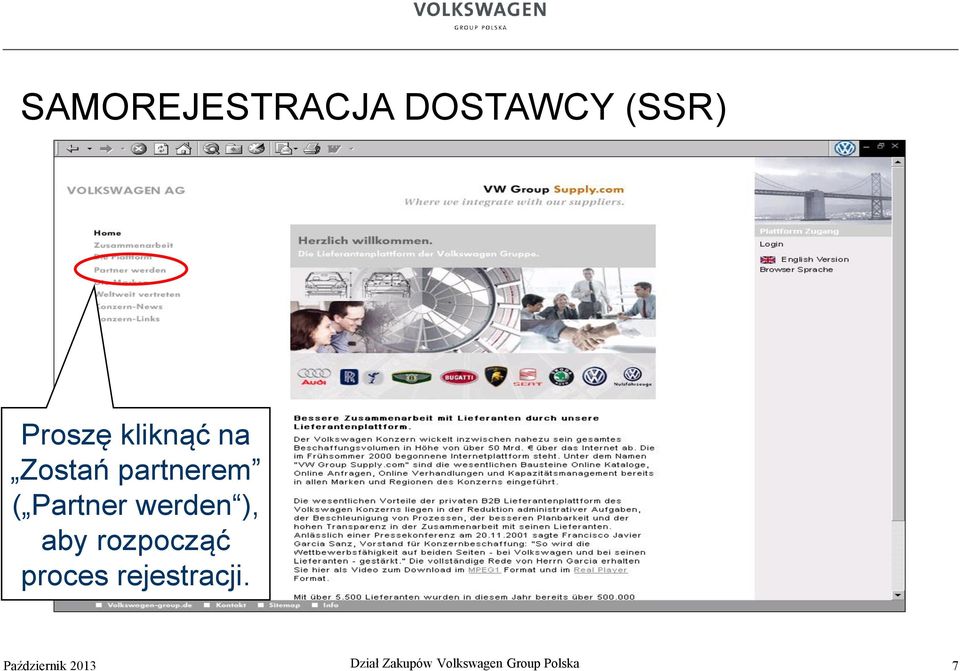Click the Mail toolbar icon
This screenshot has height=671, width=960.
click(x=283, y=149)
